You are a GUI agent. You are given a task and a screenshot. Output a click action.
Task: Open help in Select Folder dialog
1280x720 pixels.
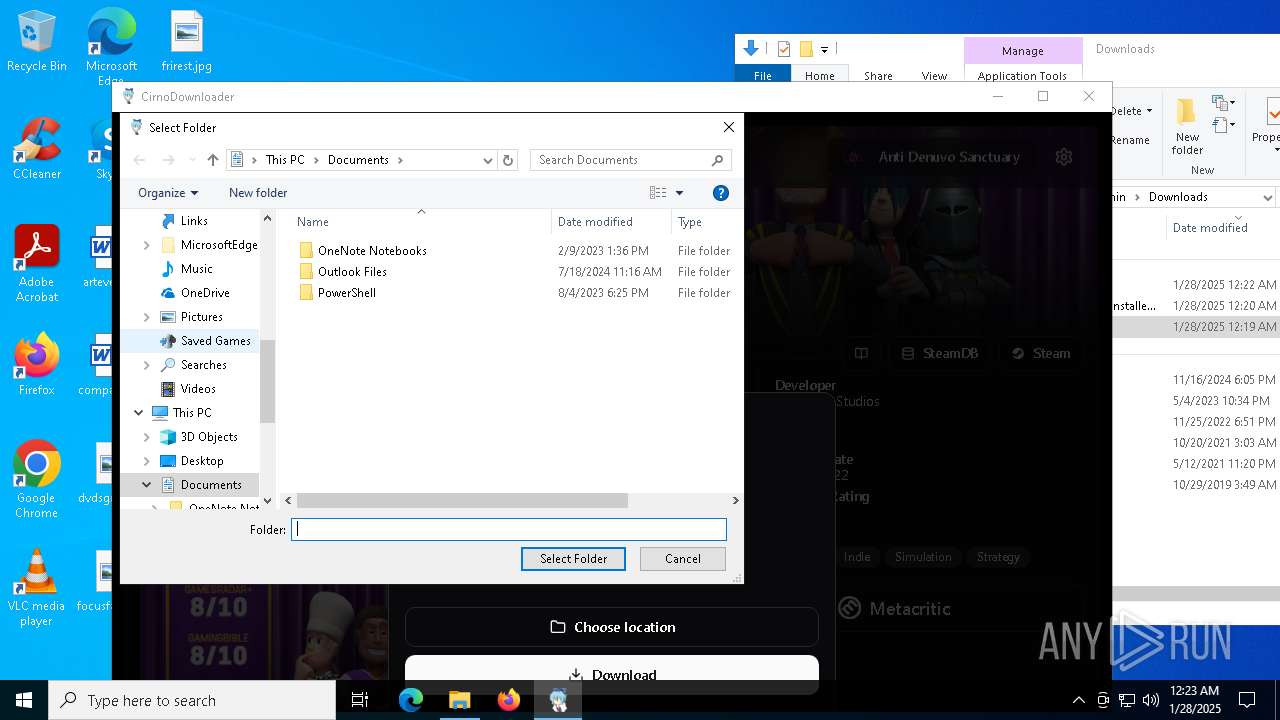pos(720,193)
